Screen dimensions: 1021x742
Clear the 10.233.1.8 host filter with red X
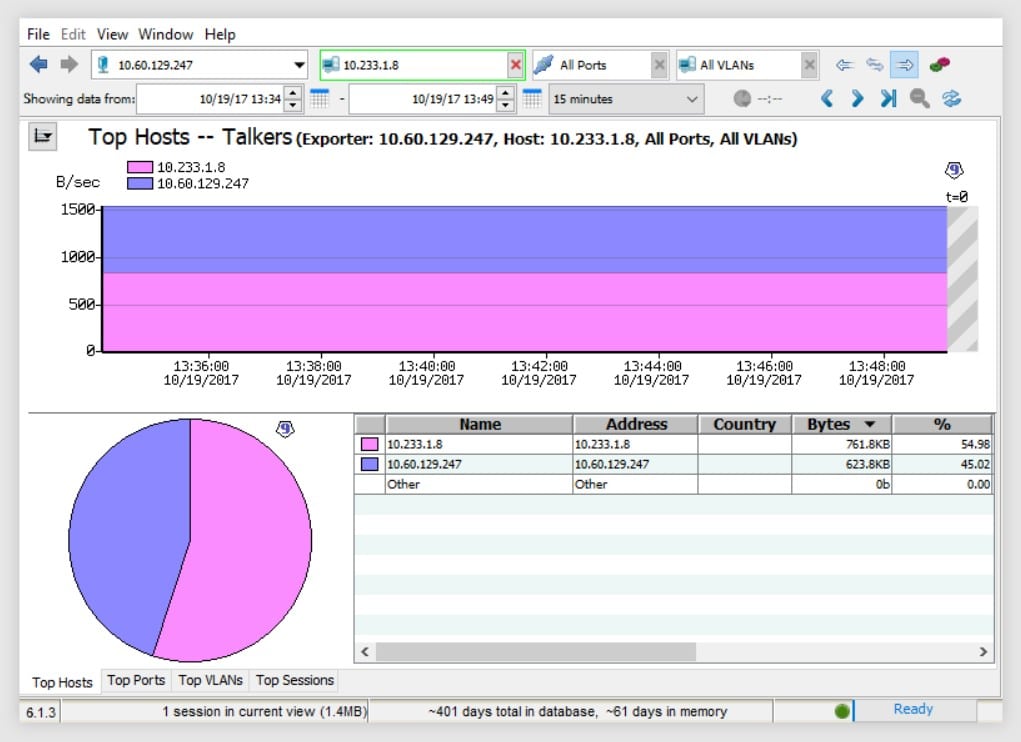pos(516,63)
